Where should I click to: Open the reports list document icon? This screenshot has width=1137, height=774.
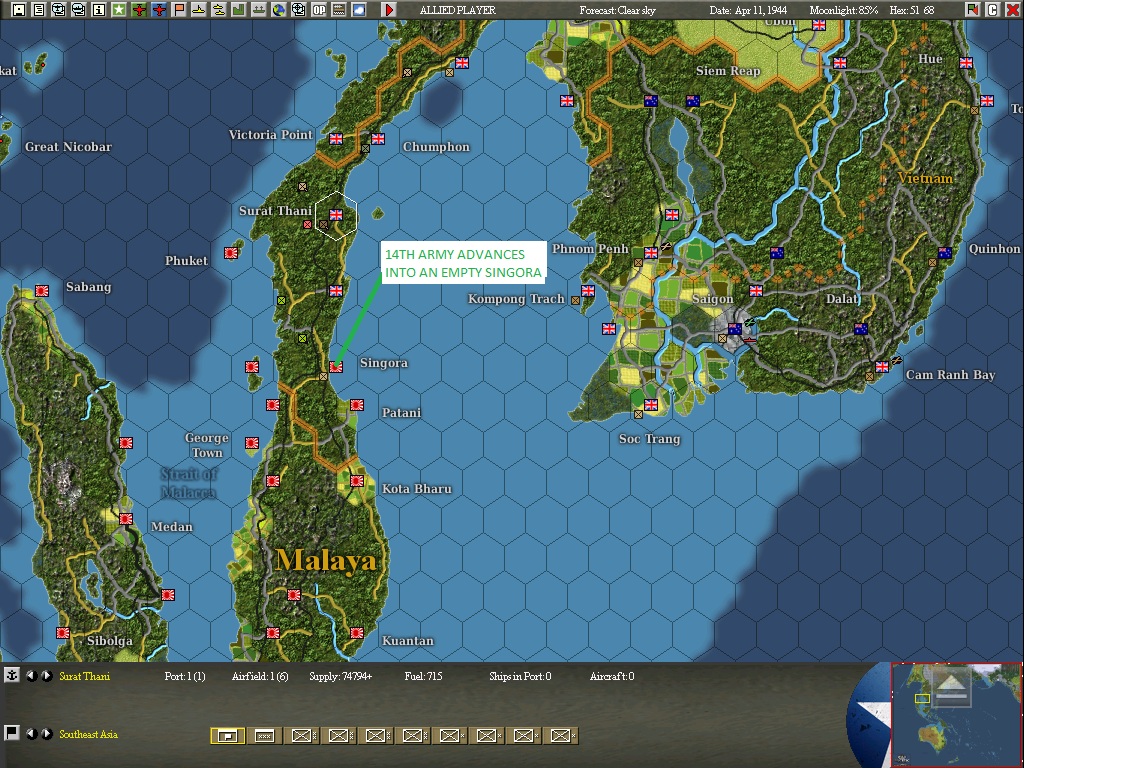click(x=39, y=9)
